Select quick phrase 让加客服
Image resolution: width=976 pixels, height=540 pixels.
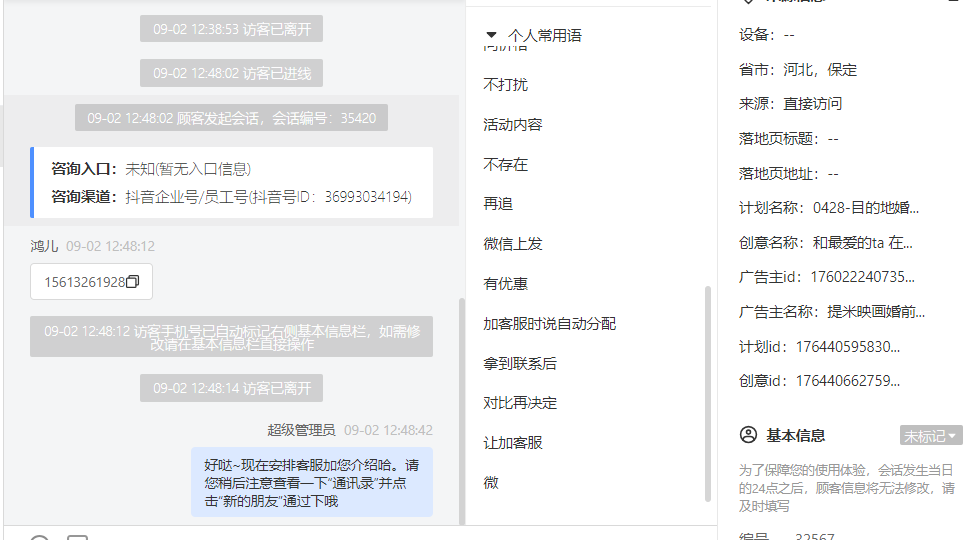(513, 443)
